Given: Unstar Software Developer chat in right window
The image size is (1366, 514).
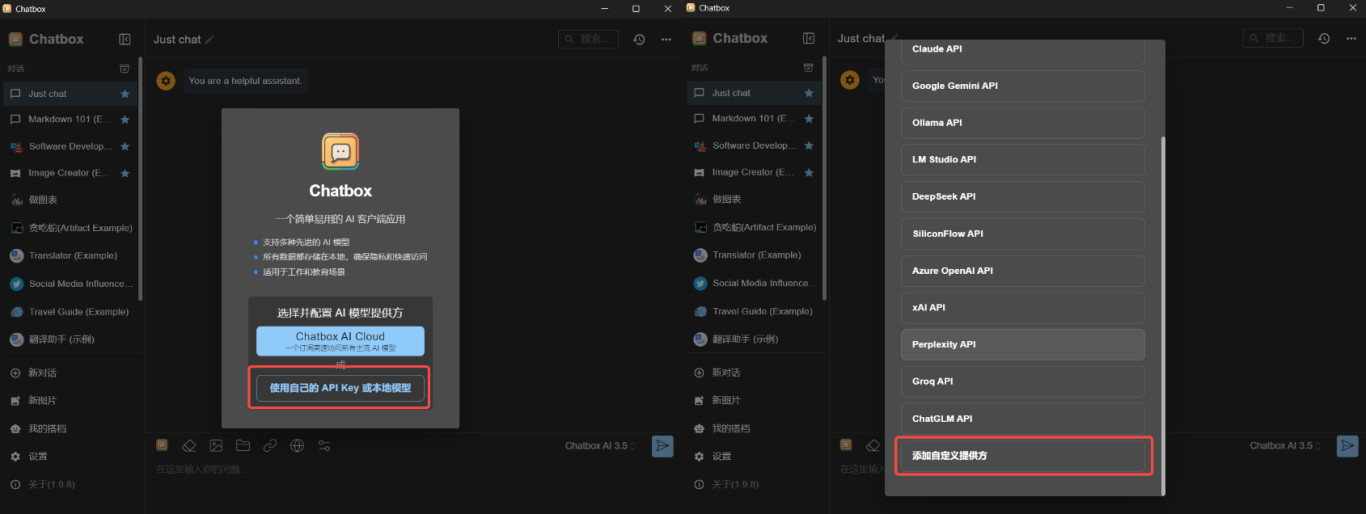Looking at the screenshot, I should pyautogui.click(x=809, y=145).
